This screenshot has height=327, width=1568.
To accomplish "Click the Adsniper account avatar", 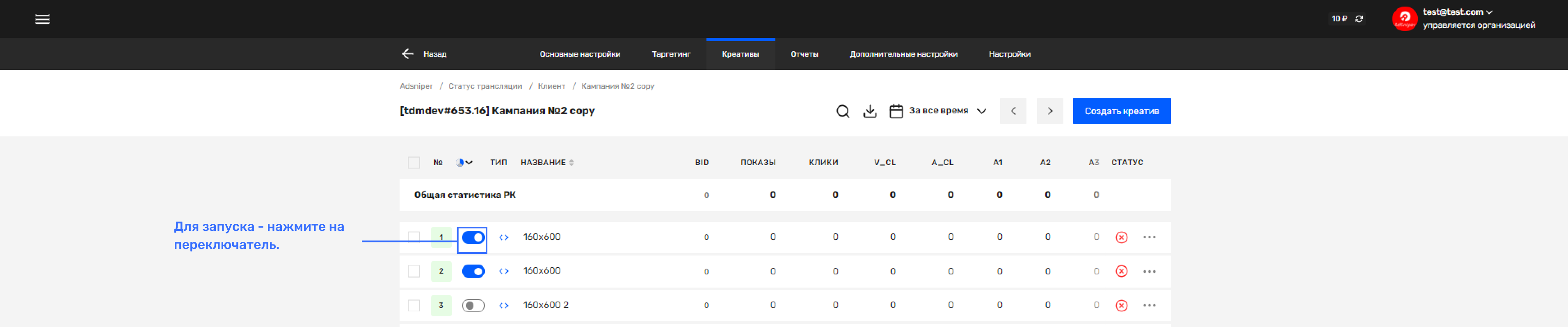I will [1404, 19].
